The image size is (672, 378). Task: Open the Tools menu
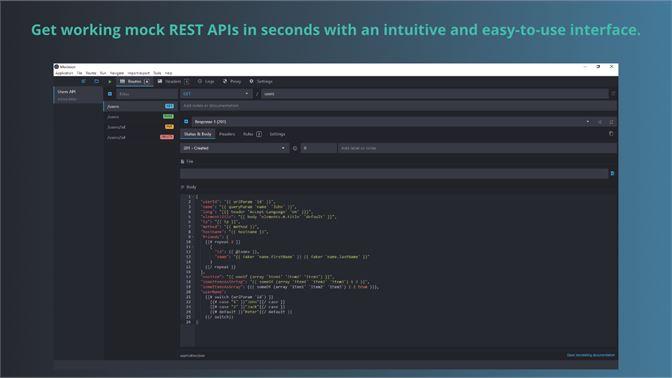[157, 73]
